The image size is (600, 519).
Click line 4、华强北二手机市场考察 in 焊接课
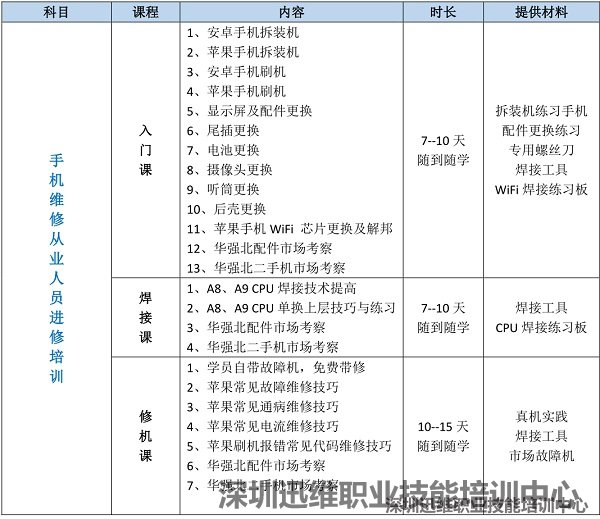point(262,347)
